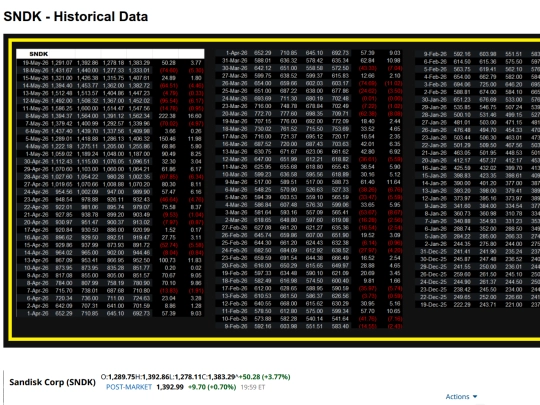Select the 31-Mar-26 date cell
This screenshot has width=540, height=405.
pos(235,60)
